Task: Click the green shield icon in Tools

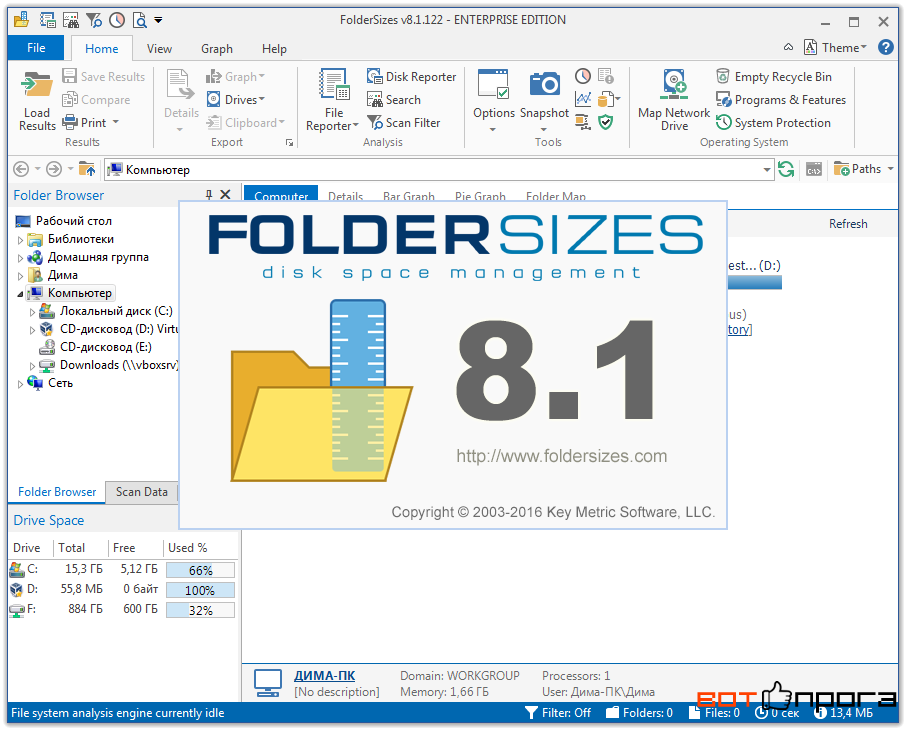Action: point(606,122)
